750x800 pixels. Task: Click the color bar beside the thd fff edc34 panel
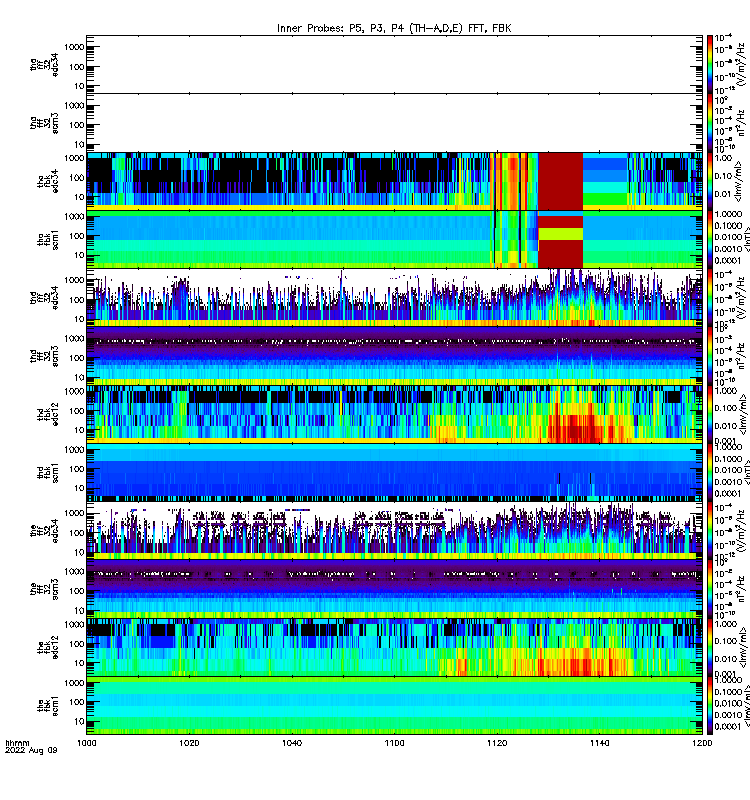710,297
